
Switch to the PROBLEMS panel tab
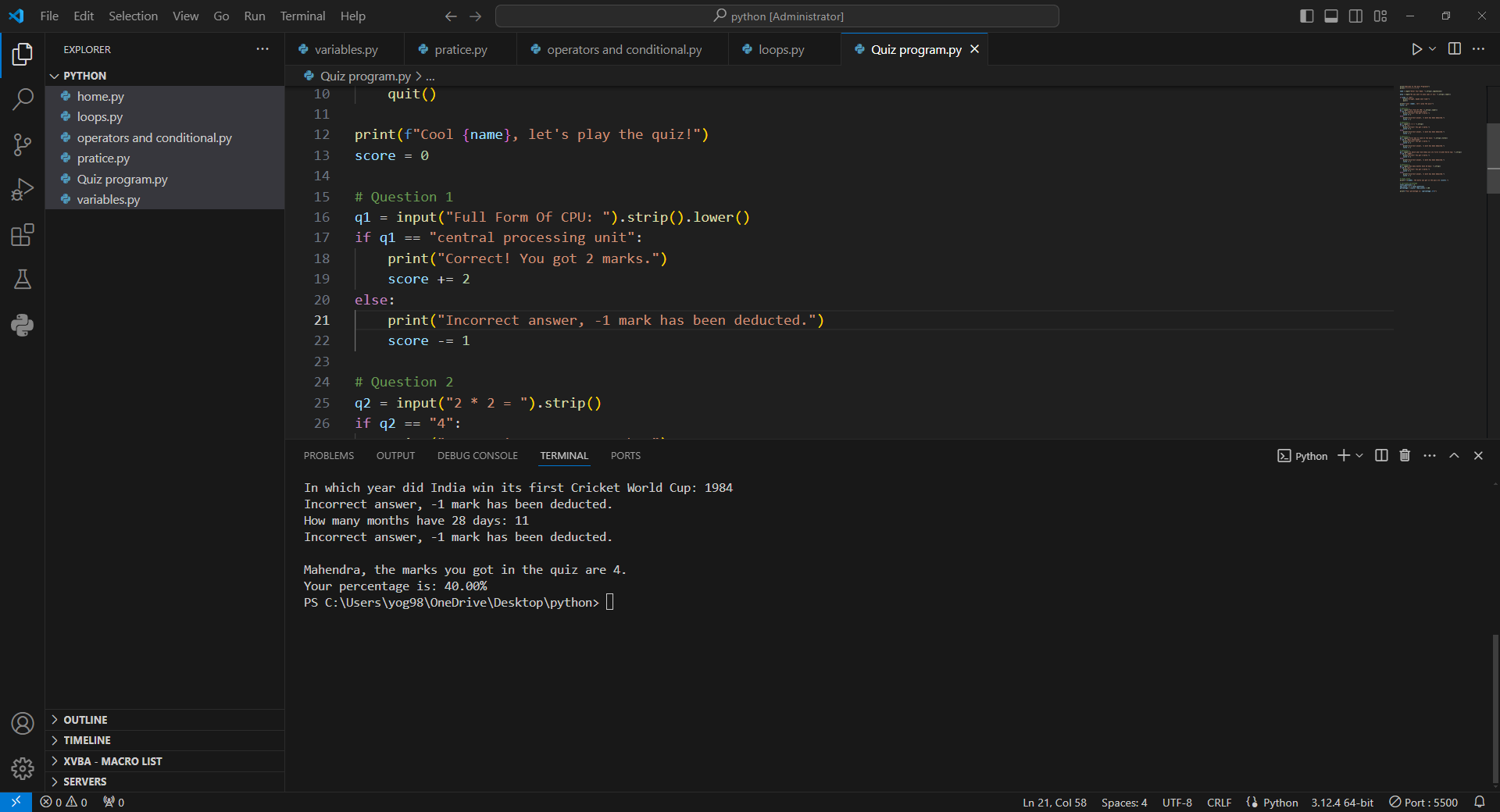click(x=328, y=456)
